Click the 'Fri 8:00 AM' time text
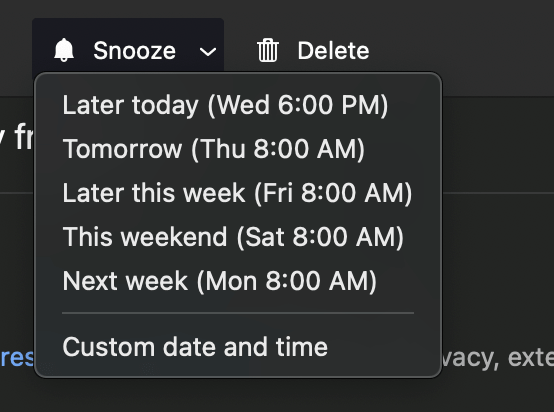 click(333, 193)
